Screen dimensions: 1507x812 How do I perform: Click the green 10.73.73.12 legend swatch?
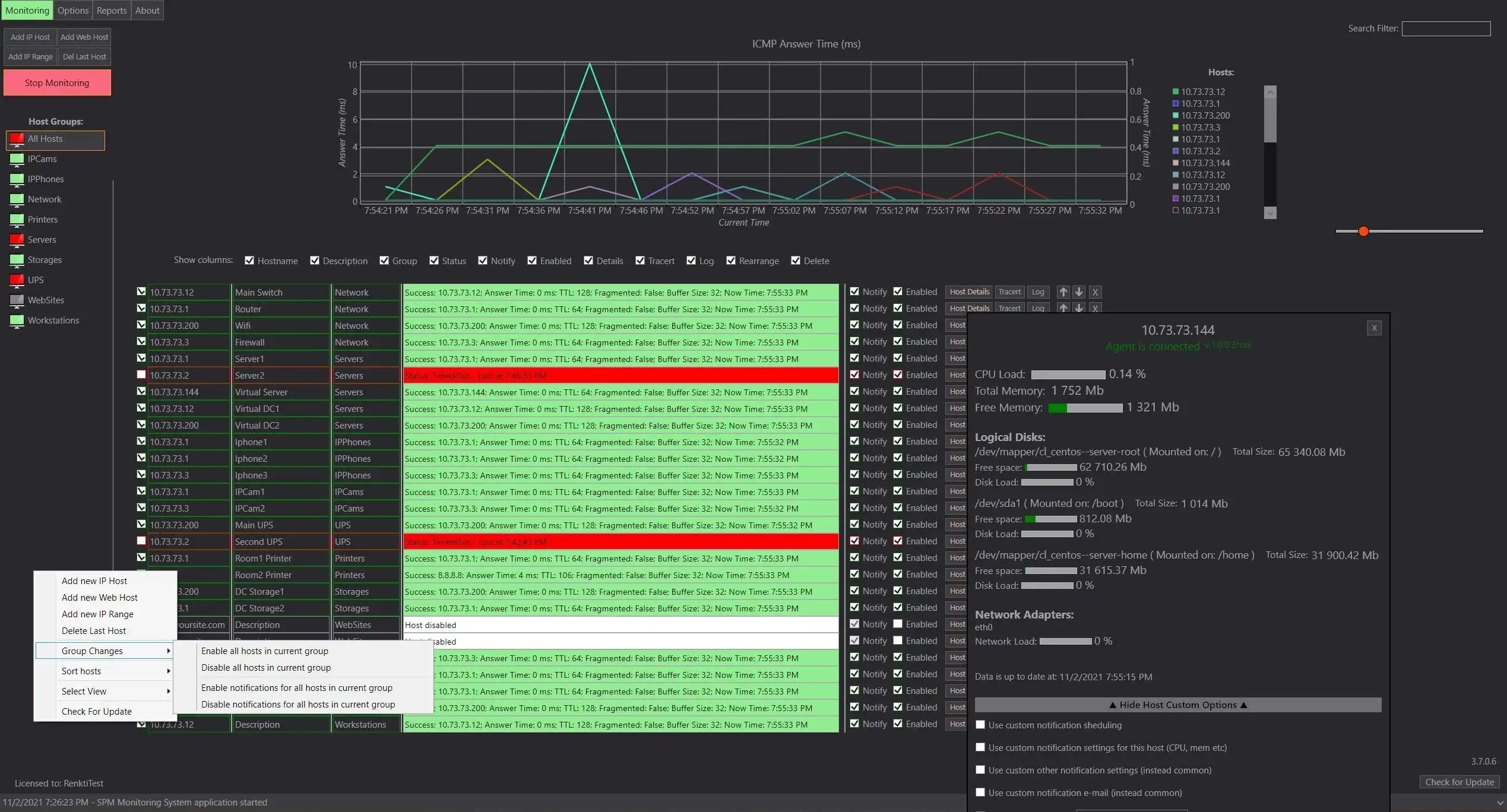1176,91
